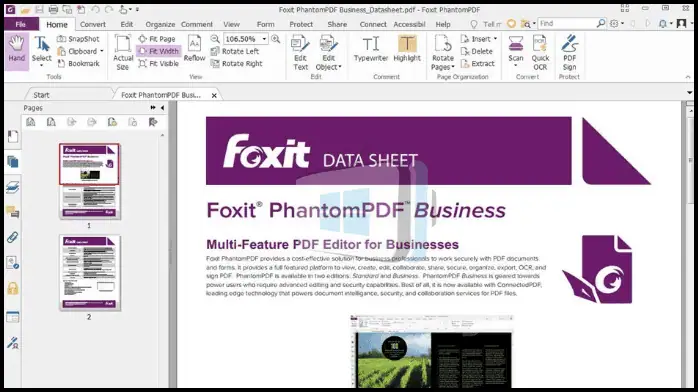Rotate the view left
Image resolution: width=698 pixels, height=392 pixels.
(235, 51)
